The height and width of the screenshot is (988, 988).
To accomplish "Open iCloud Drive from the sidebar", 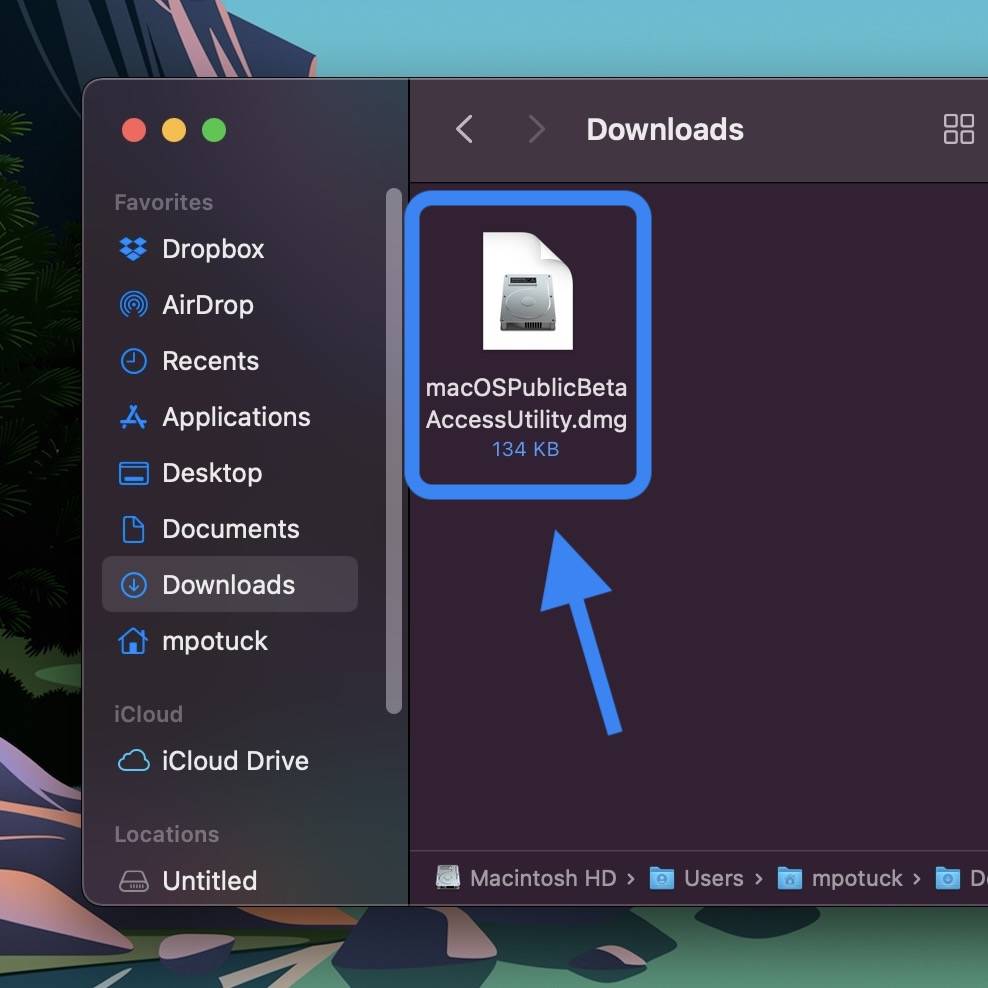I will pyautogui.click(x=235, y=761).
